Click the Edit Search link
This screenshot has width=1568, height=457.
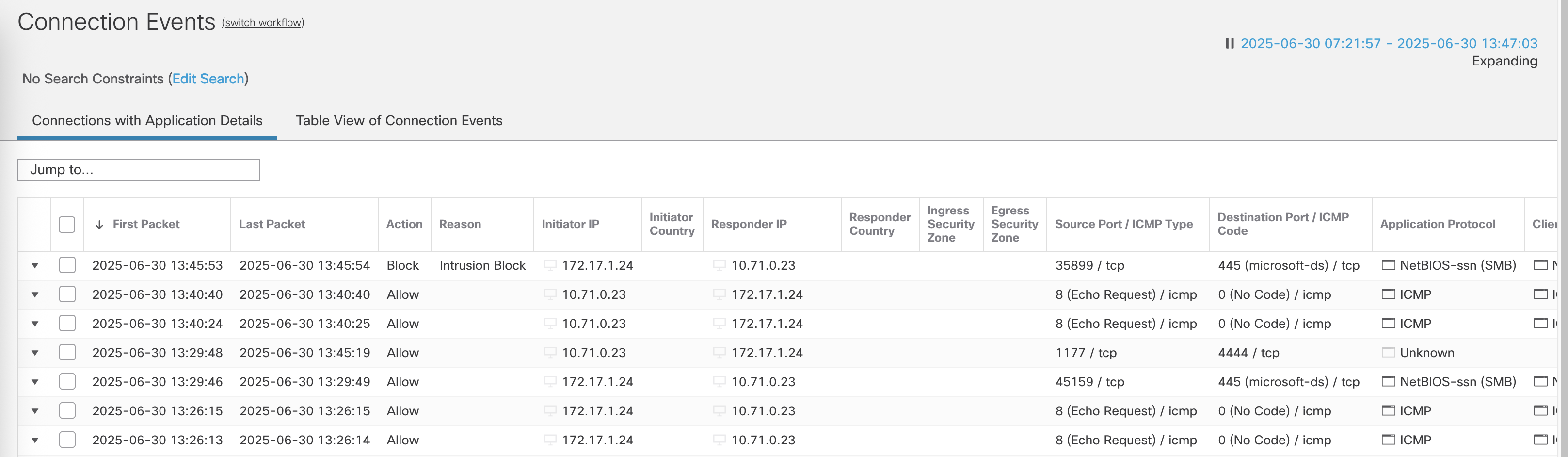coord(208,79)
